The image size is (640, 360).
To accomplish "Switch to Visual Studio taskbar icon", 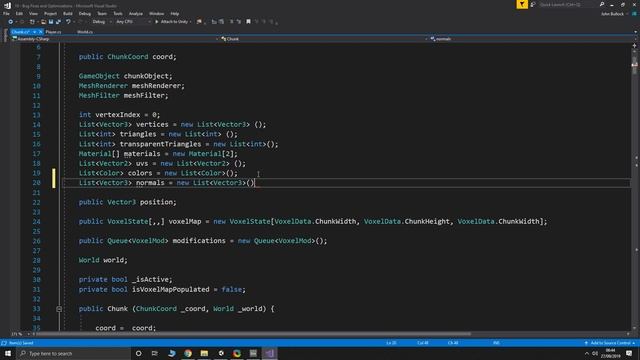I will pos(269,353).
